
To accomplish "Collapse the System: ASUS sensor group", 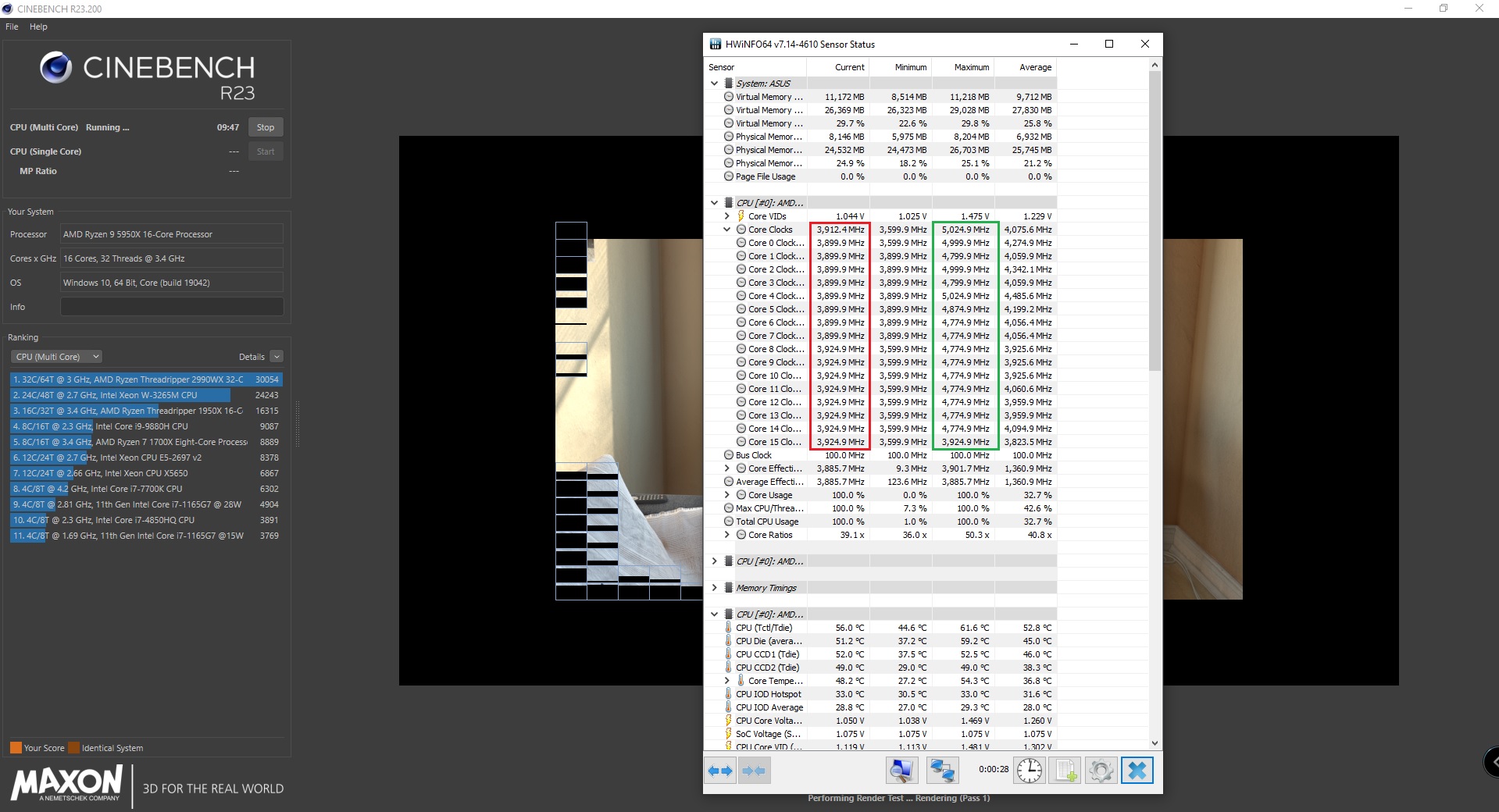I will (714, 84).
